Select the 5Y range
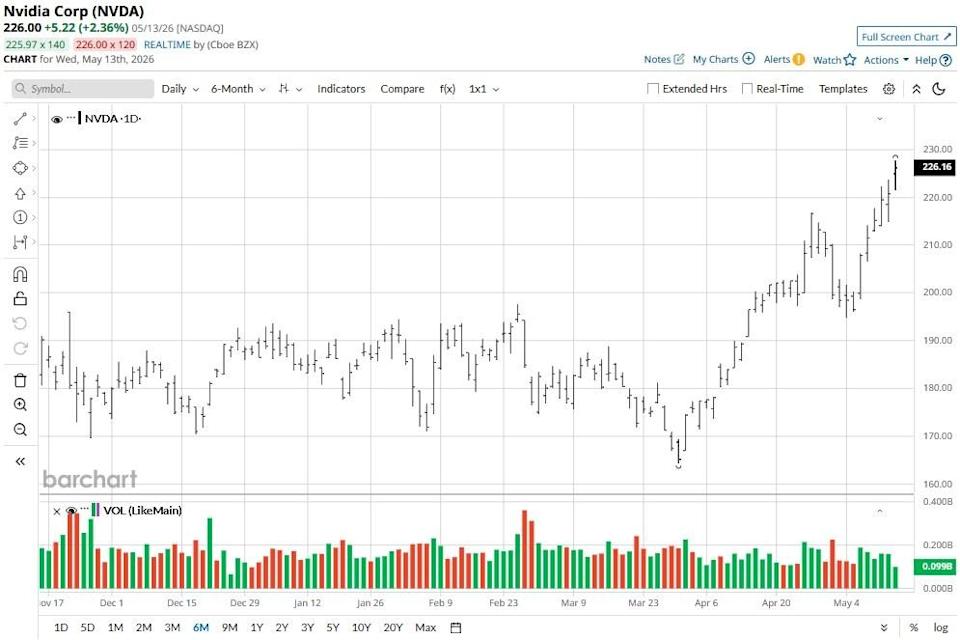The width and height of the screenshot is (960, 640). pyautogui.click(x=332, y=628)
